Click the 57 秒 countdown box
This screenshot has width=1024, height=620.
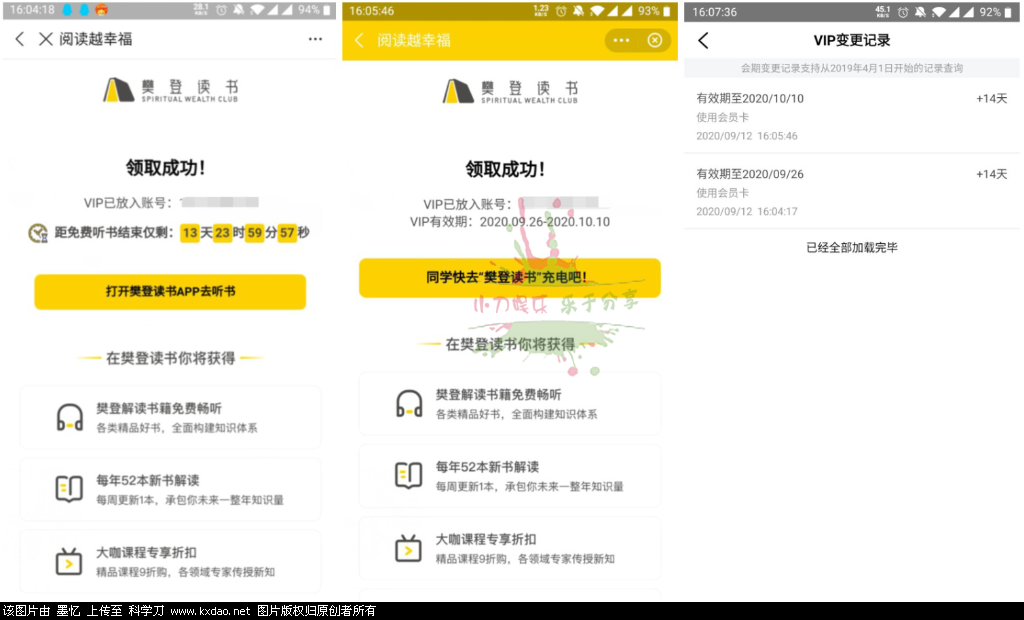tap(287, 233)
